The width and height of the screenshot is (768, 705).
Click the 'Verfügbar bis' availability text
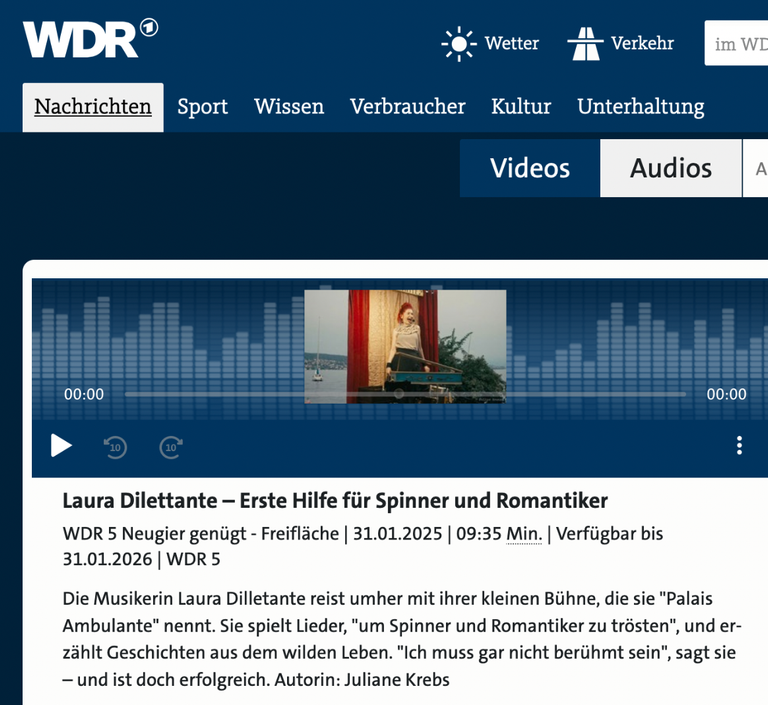pos(609,534)
